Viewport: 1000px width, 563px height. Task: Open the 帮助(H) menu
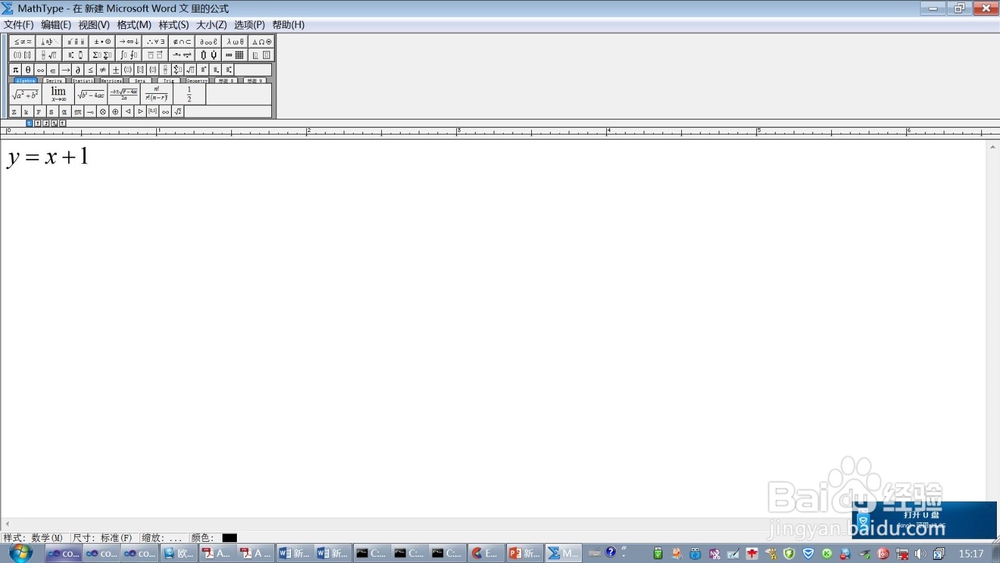(x=288, y=25)
